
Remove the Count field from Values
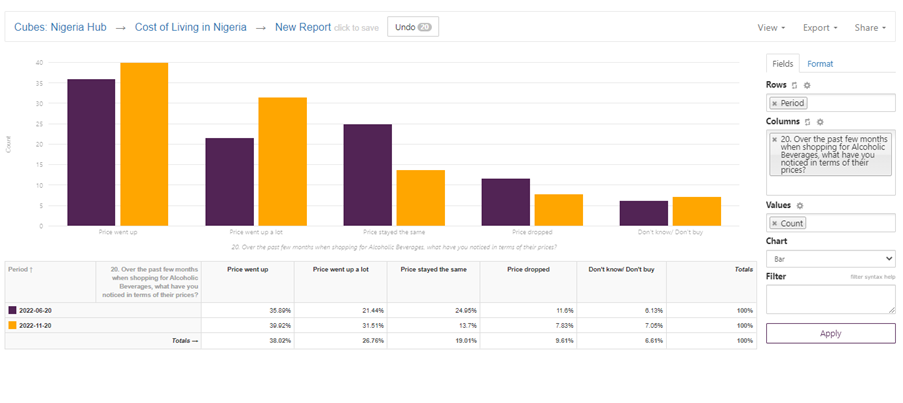point(774,223)
